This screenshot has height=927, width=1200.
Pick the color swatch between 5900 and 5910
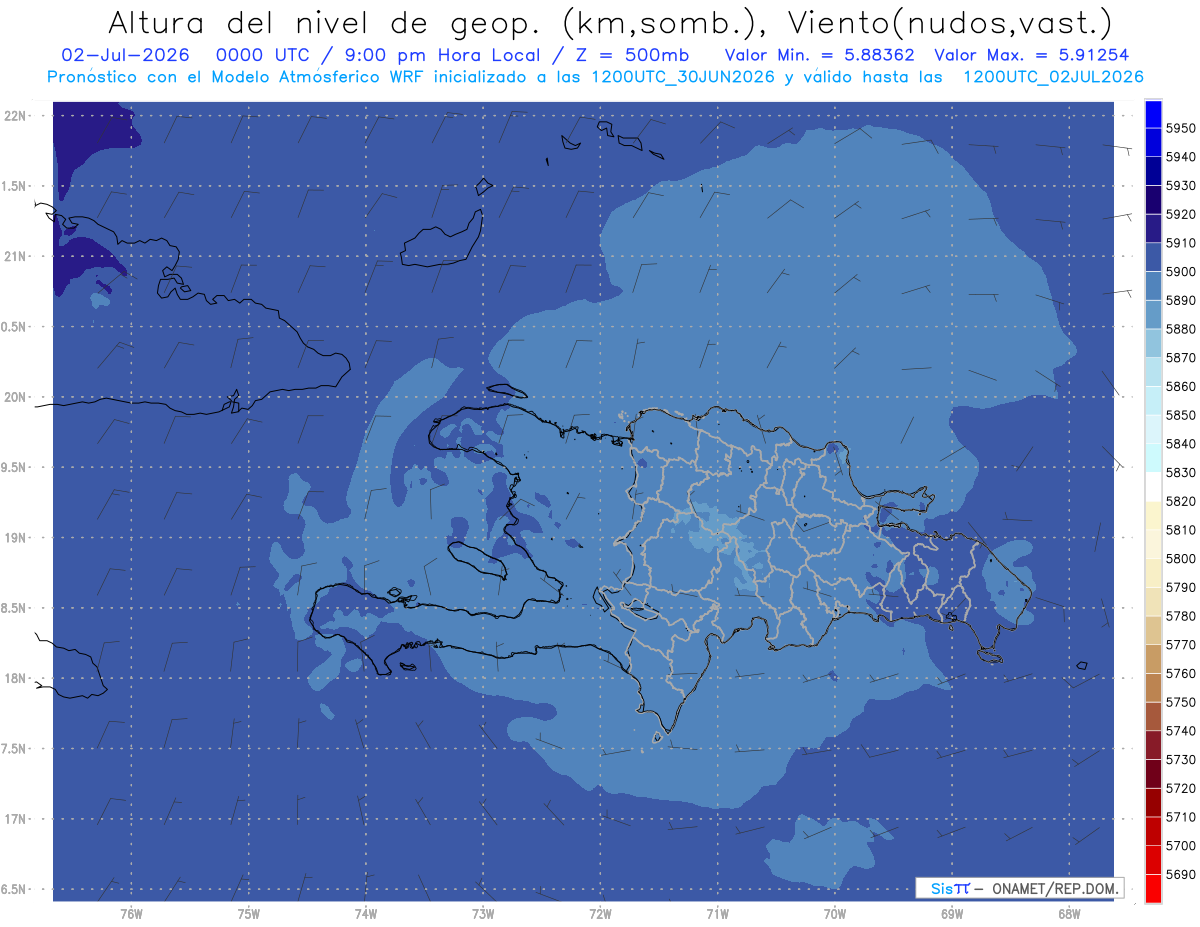tap(1153, 257)
